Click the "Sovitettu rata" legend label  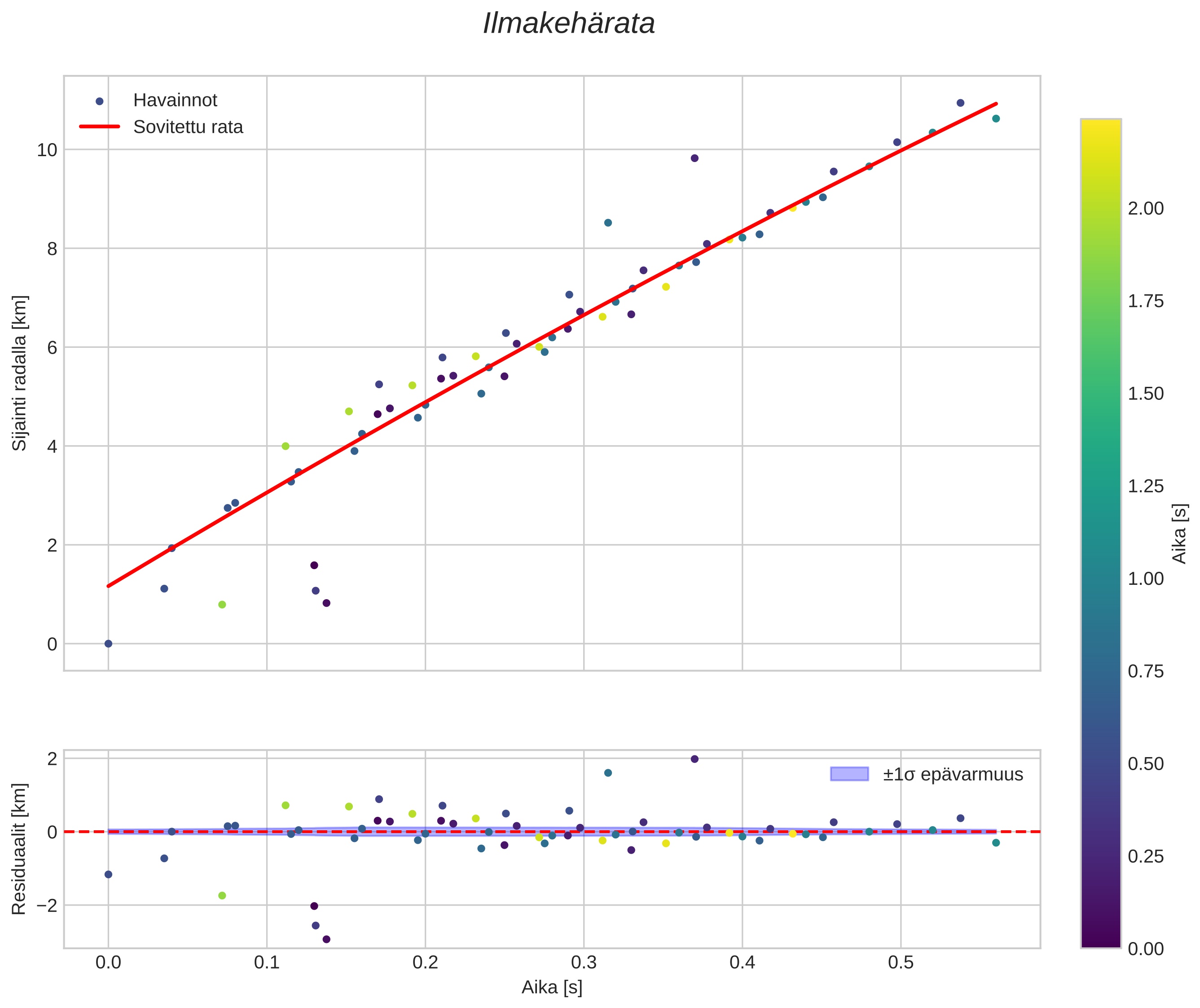pos(188,127)
